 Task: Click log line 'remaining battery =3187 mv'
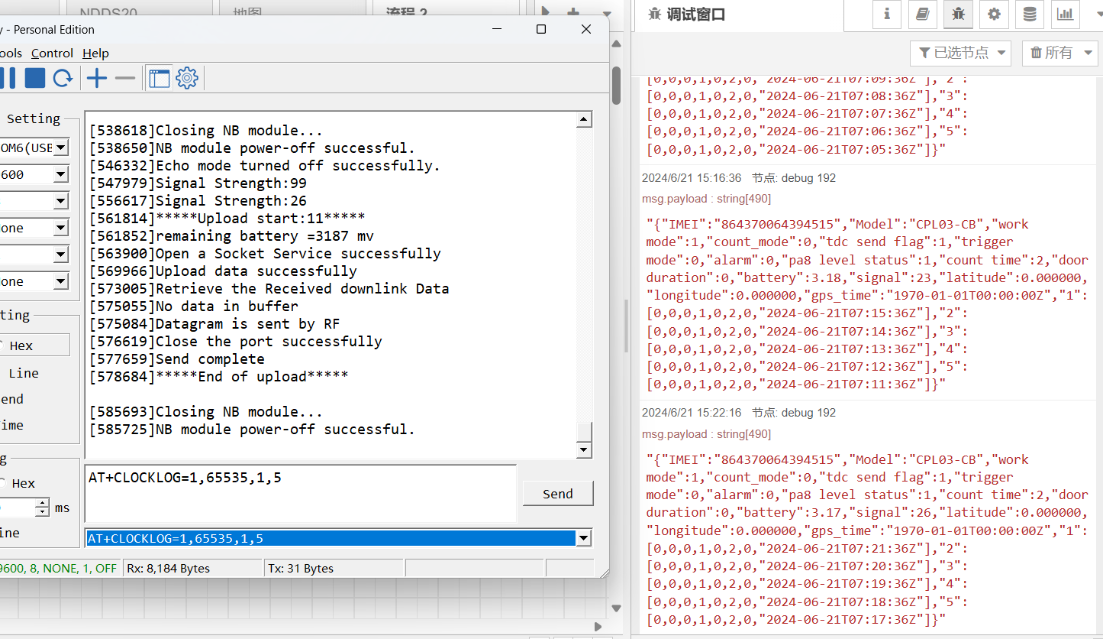pyautogui.click(x=231, y=236)
